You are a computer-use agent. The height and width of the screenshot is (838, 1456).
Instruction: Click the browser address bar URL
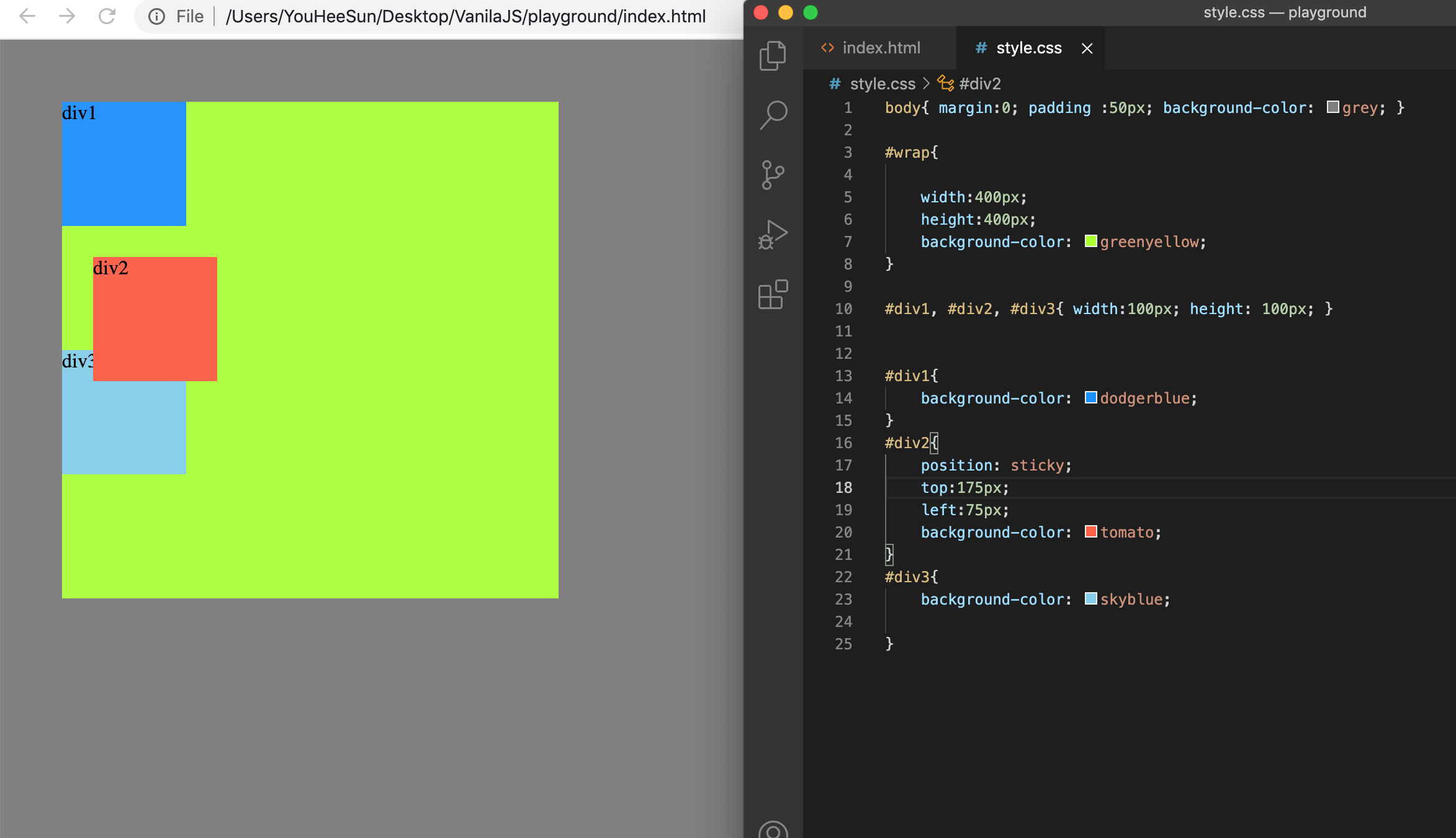(x=465, y=17)
